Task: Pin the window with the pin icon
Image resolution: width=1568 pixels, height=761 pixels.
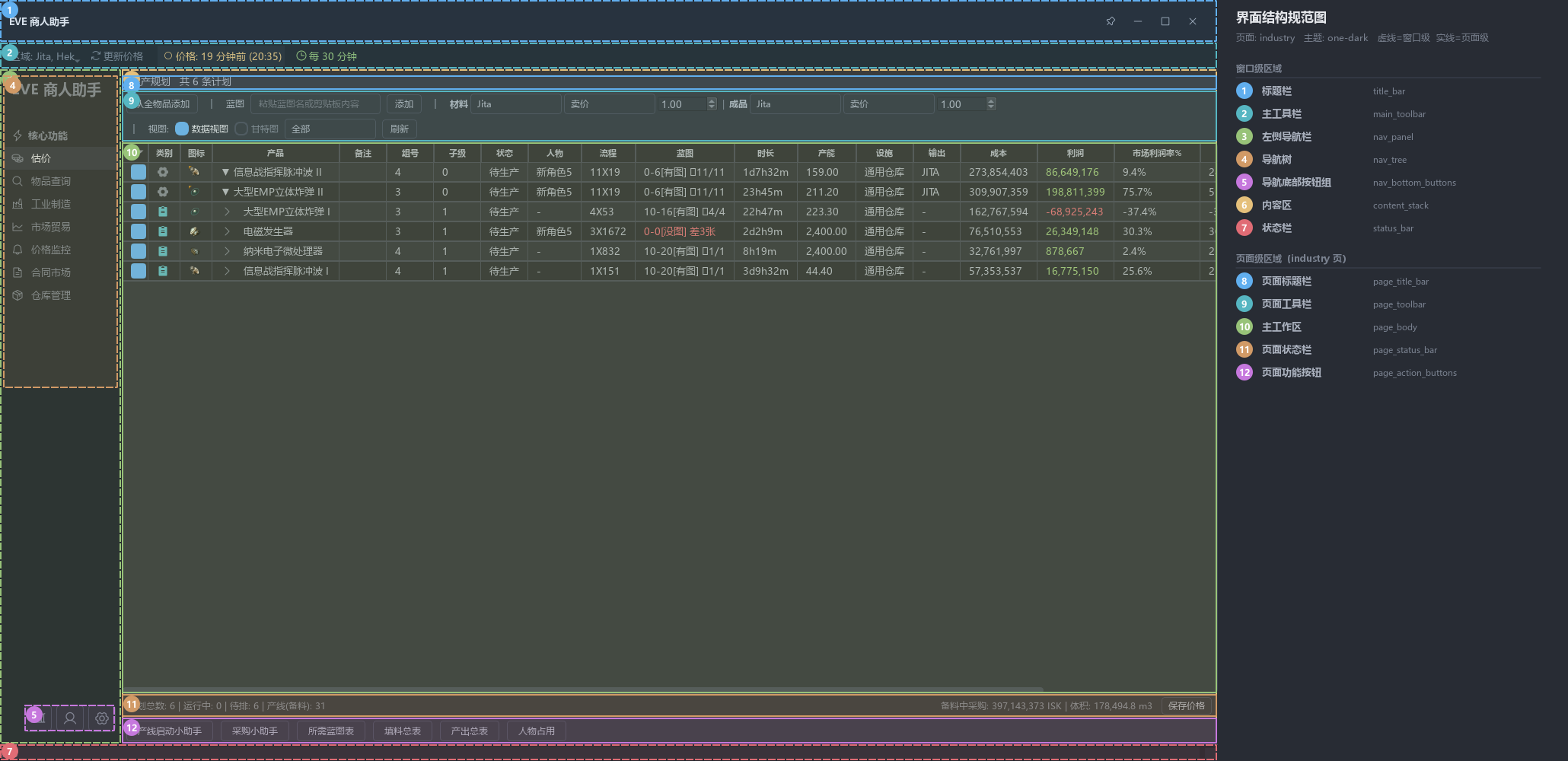Action: pyautogui.click(x=1111, y=21)
